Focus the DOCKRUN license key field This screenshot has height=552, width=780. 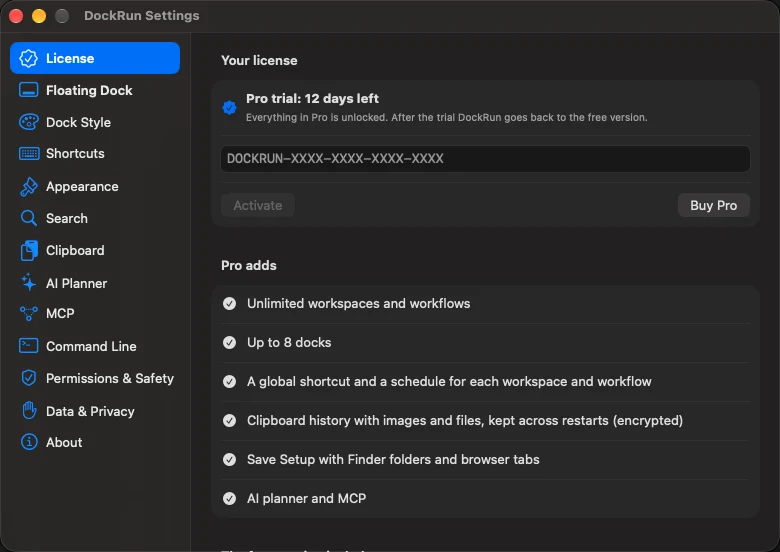pyautogui.click(x=485, y=159)
